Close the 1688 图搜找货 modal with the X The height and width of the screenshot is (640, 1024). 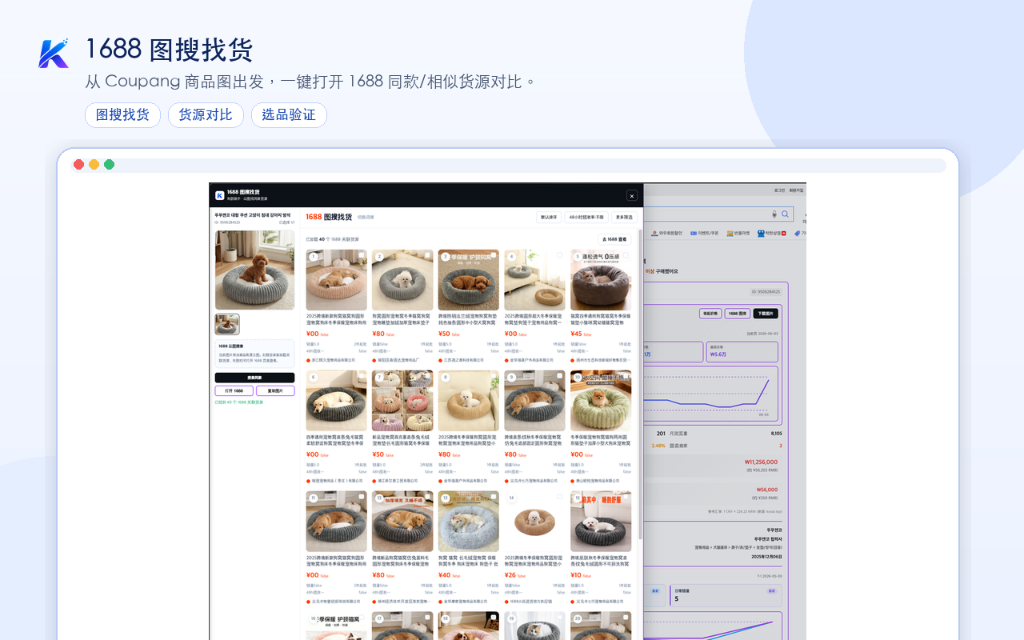pyautogui.click(x=632, y=195)
